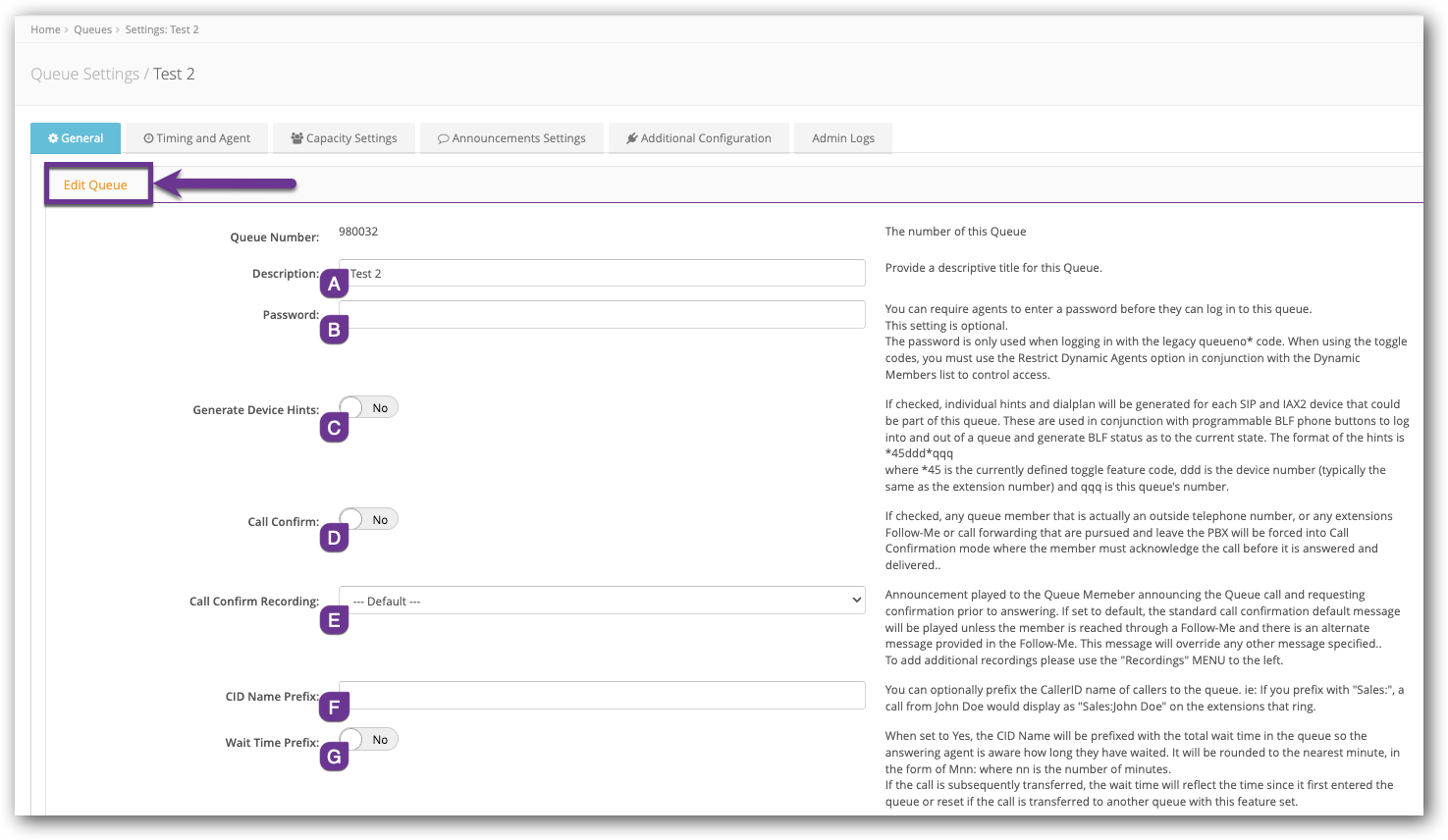The width and height of the screenshot is (1448, 840).
Task: Open the Additional Configuration tab
Action: (x=699, y=138)
